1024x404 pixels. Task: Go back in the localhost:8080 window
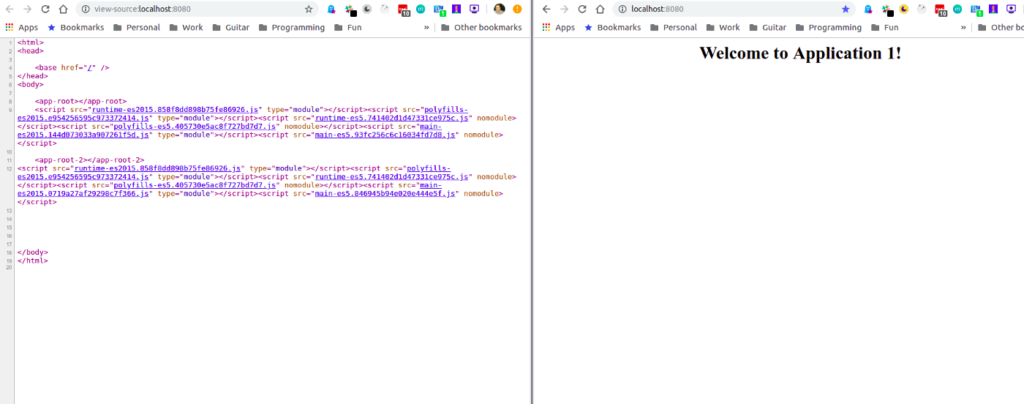point(546,9)
